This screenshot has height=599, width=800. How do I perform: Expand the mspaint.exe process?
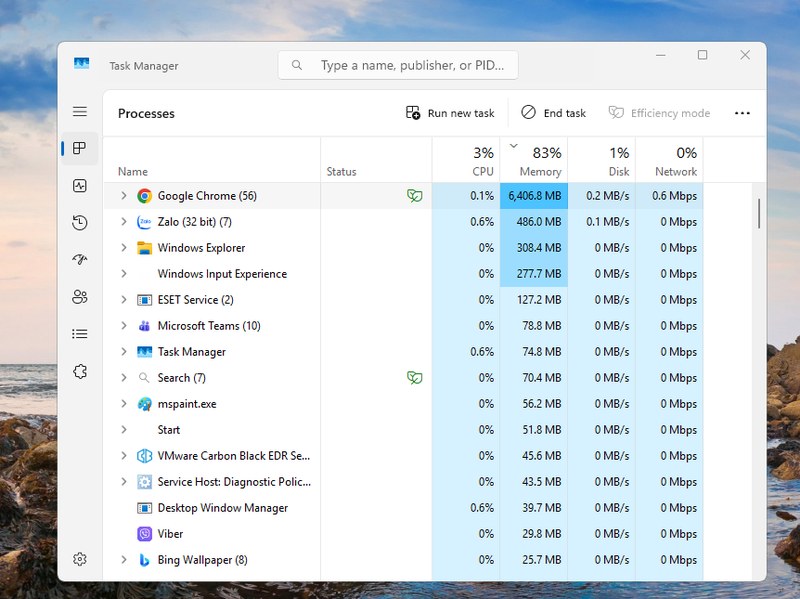tap(123, 404)
